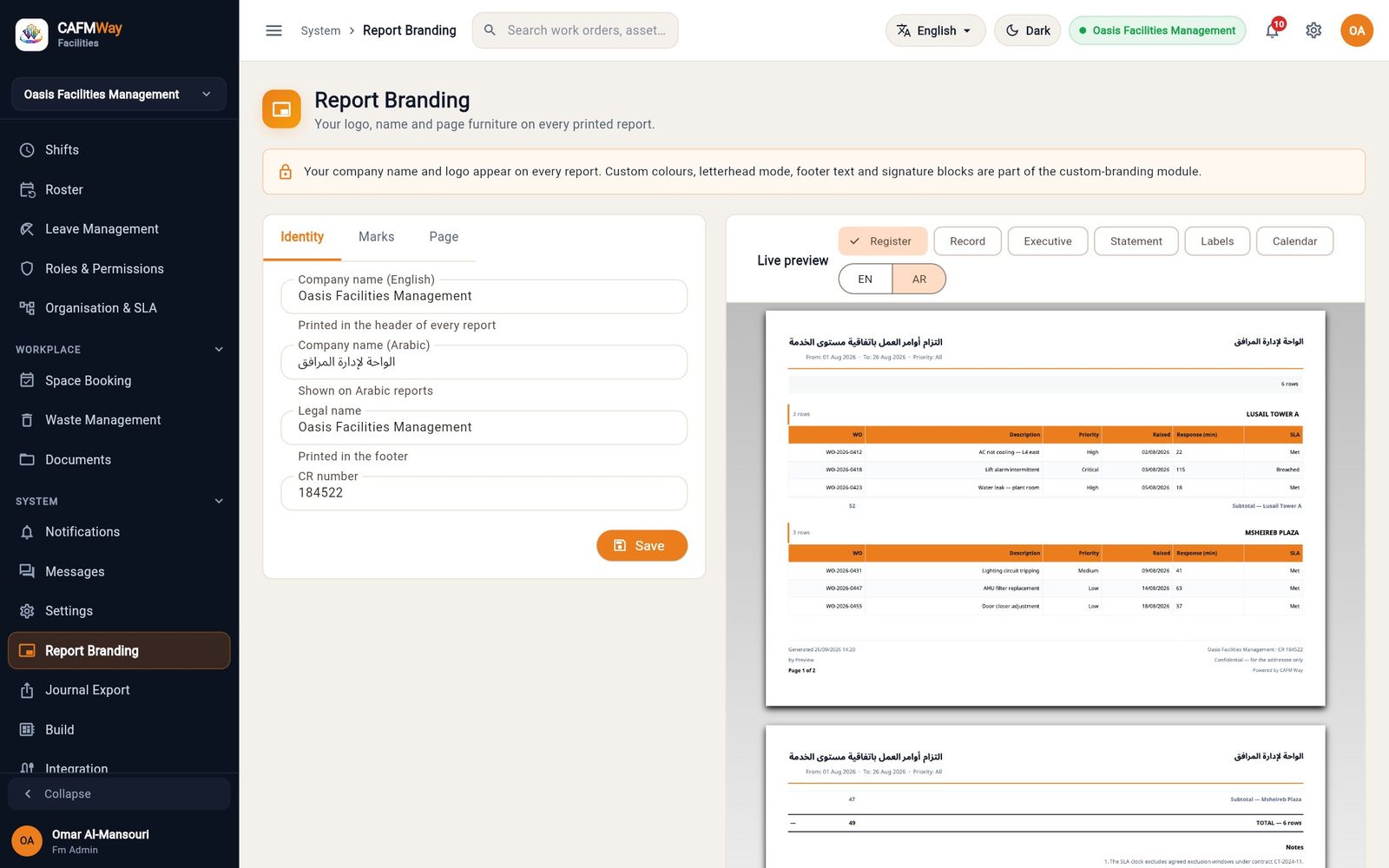The width and height of the screenshot is (1389, 868).
Task: Select the Executive preview type
Action: click(x=1047, y=241)
